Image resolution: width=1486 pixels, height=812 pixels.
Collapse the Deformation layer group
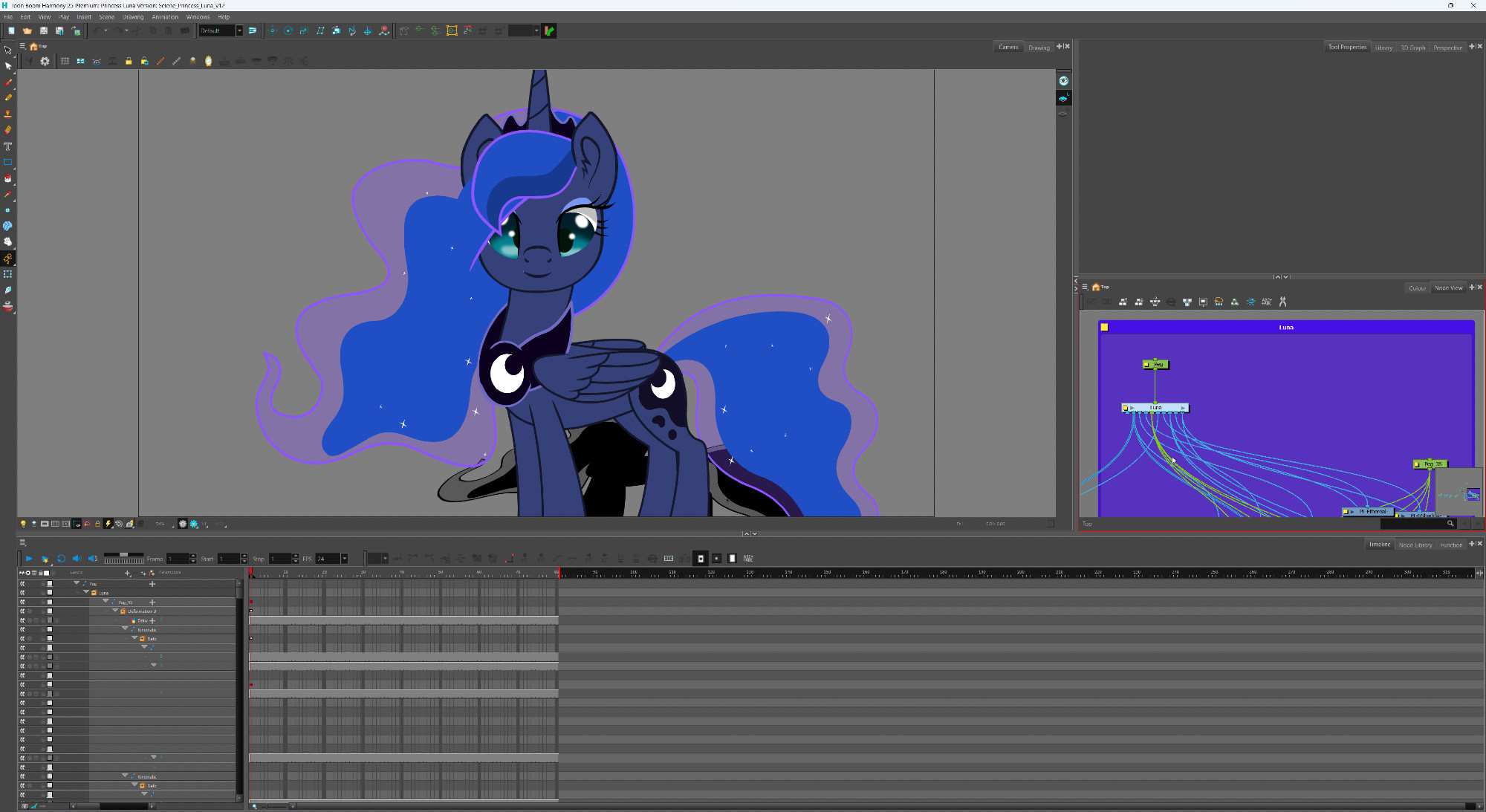tap(115, 611)
